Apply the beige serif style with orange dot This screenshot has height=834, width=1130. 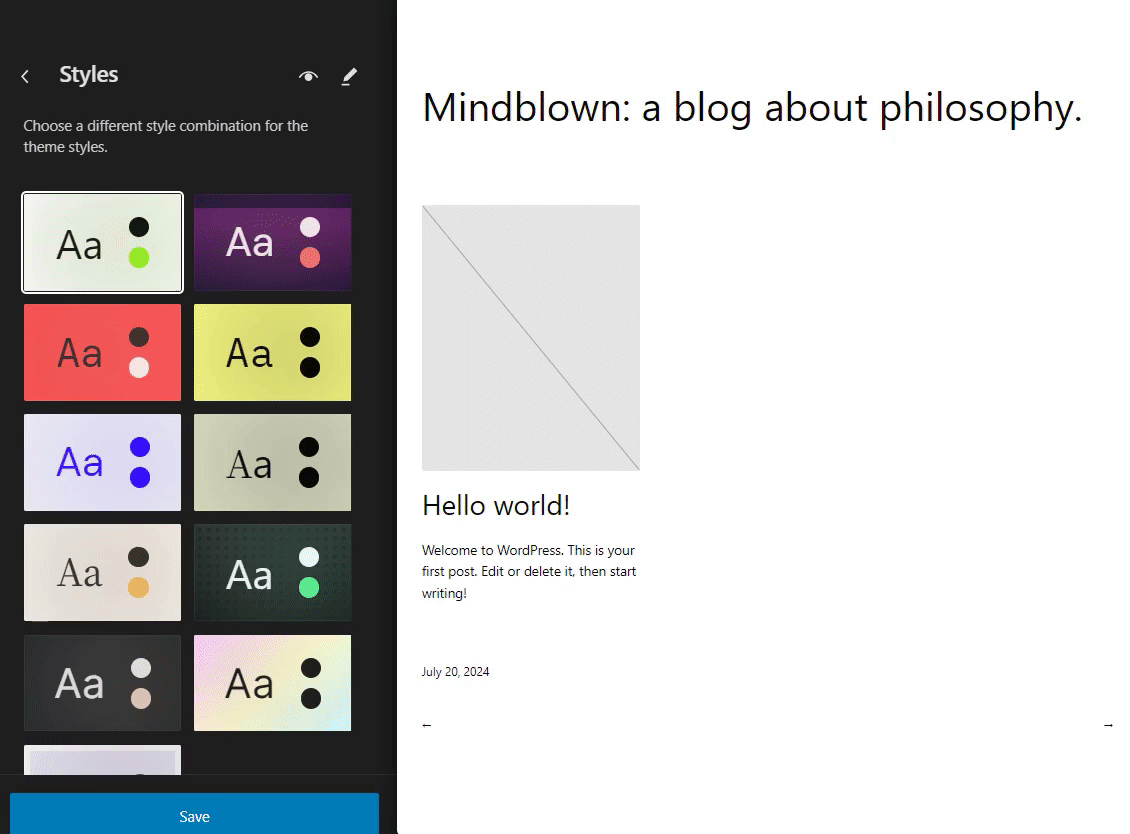coord(102,572)
